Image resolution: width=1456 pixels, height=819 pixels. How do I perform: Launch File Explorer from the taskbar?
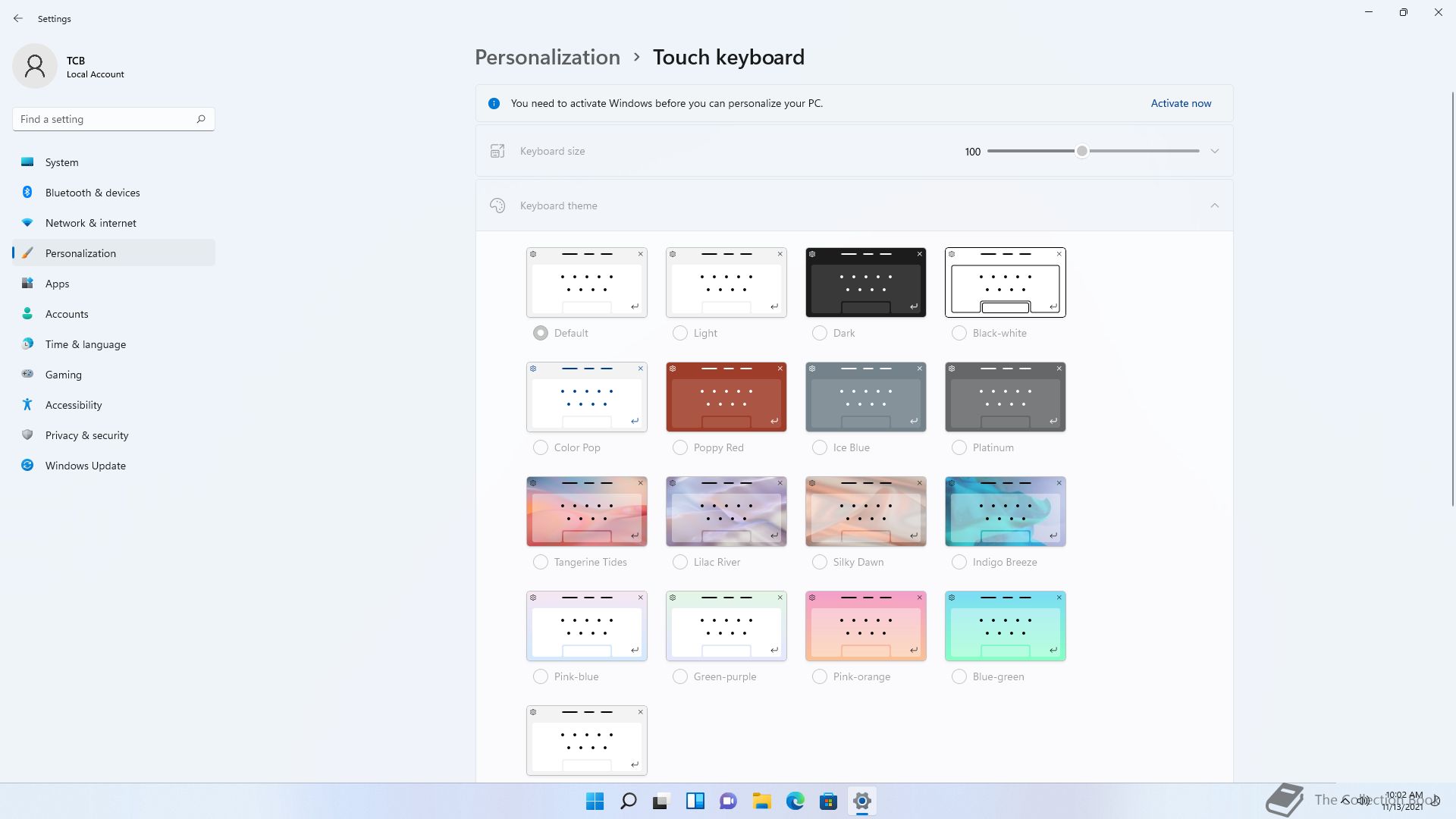pos(761,801)
